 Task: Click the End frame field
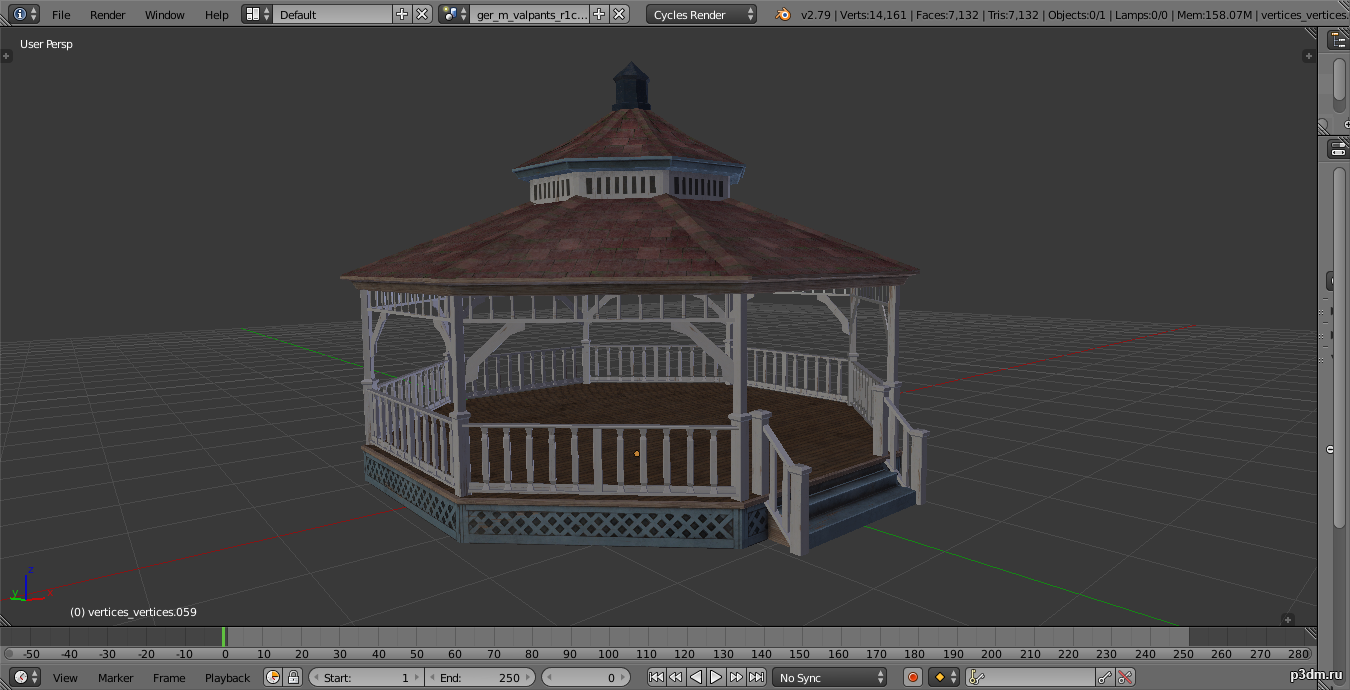[482, 677]
